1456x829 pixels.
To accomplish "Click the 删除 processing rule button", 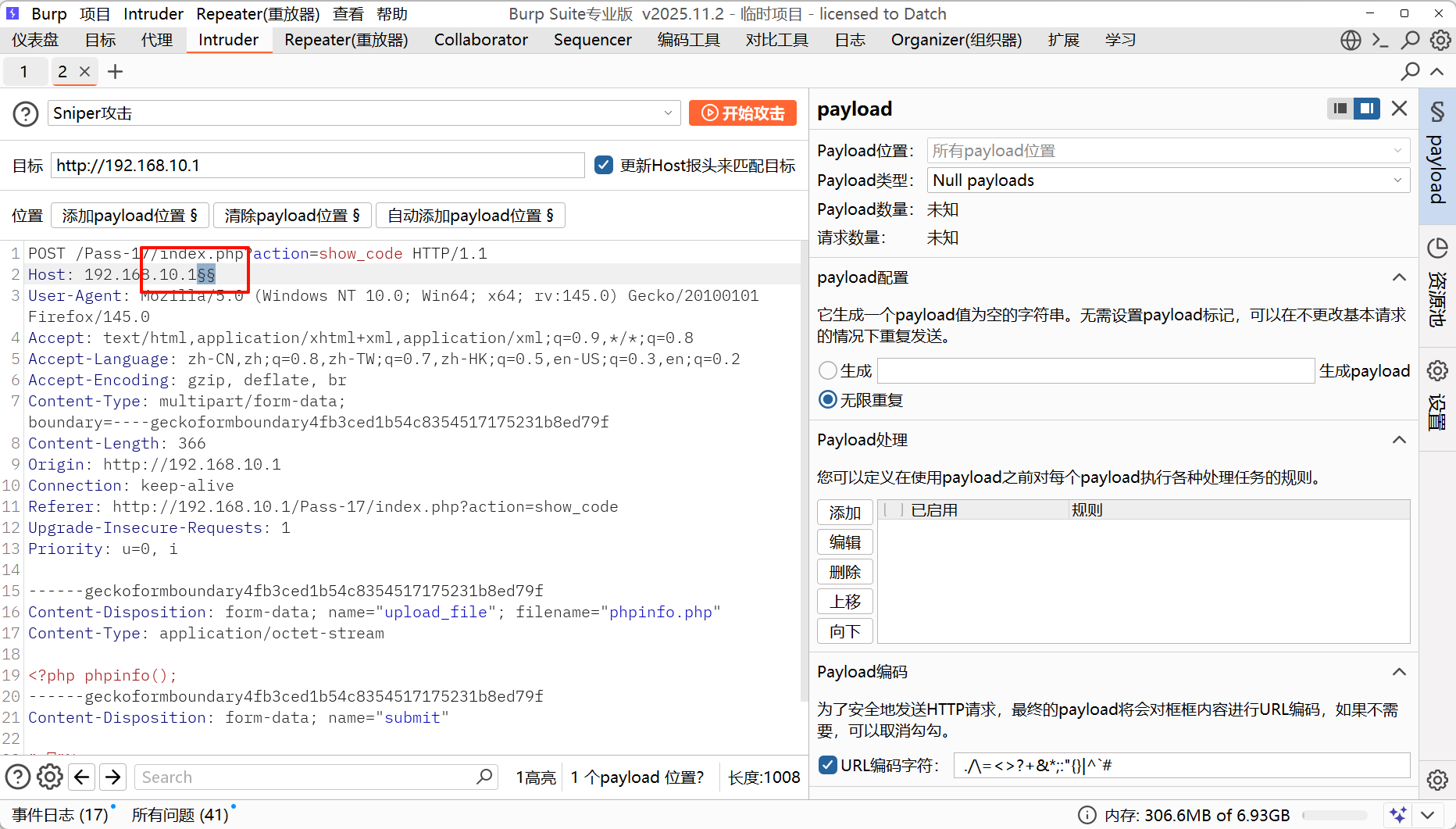I will coord(845,572).
